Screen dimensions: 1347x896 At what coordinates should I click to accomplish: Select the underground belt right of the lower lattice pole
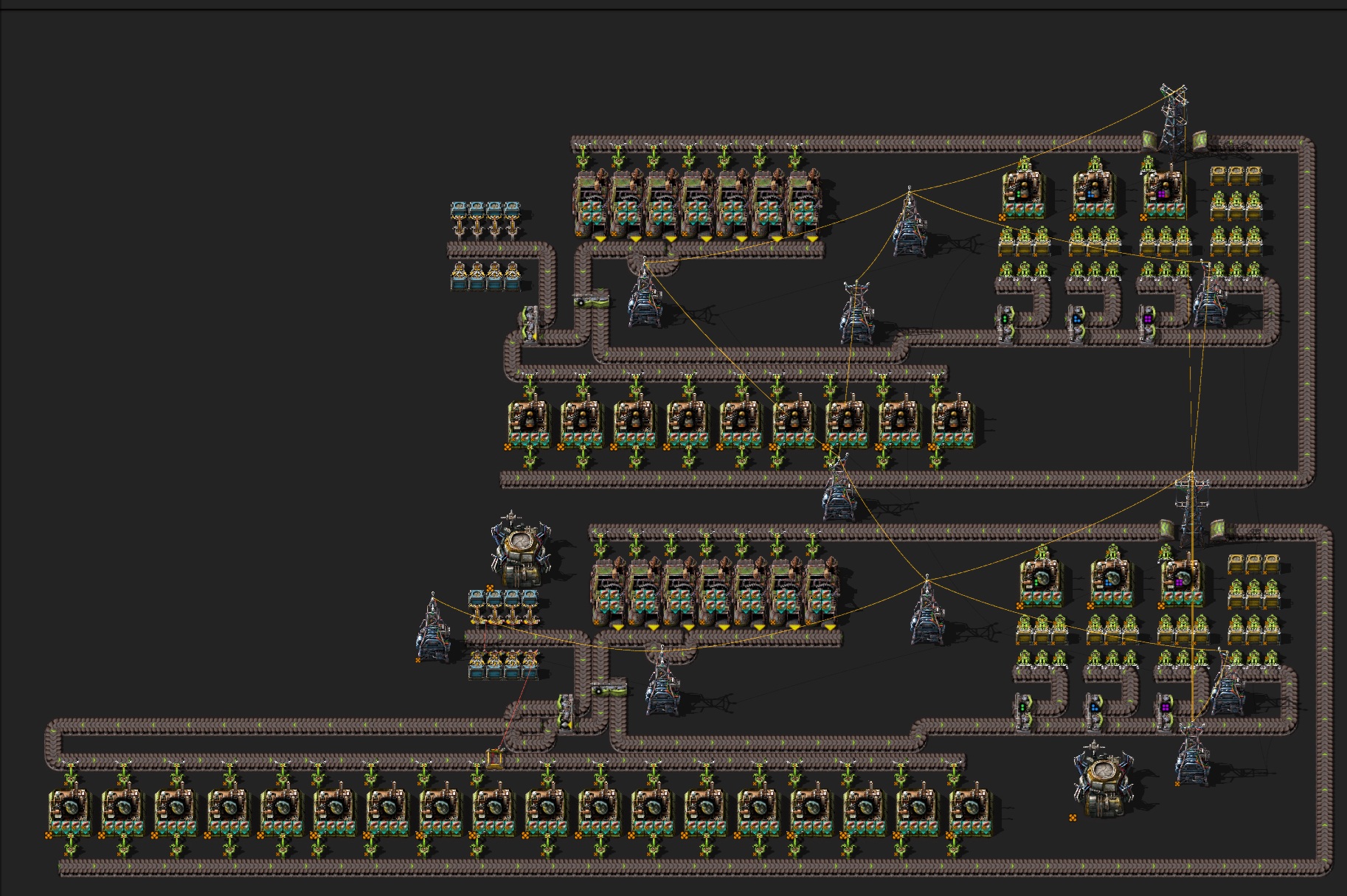click(1218, 529)
